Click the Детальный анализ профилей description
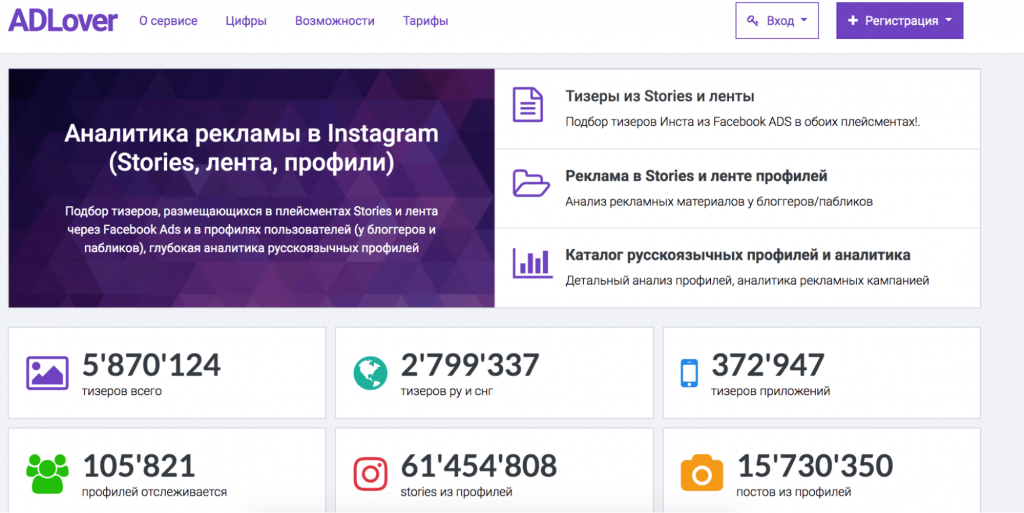 tap(747, 281)
